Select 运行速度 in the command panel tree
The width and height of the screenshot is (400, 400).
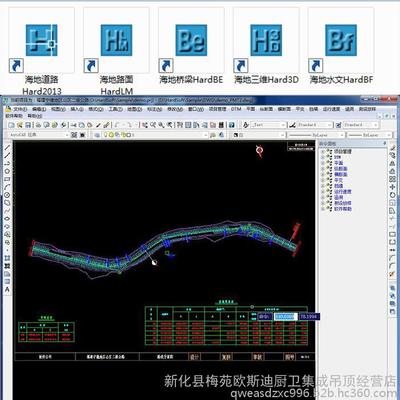point(343,192)
